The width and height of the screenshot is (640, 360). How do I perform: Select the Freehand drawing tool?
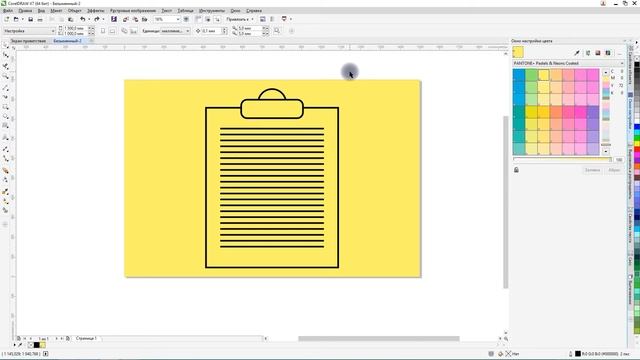(x=5, y=87)
